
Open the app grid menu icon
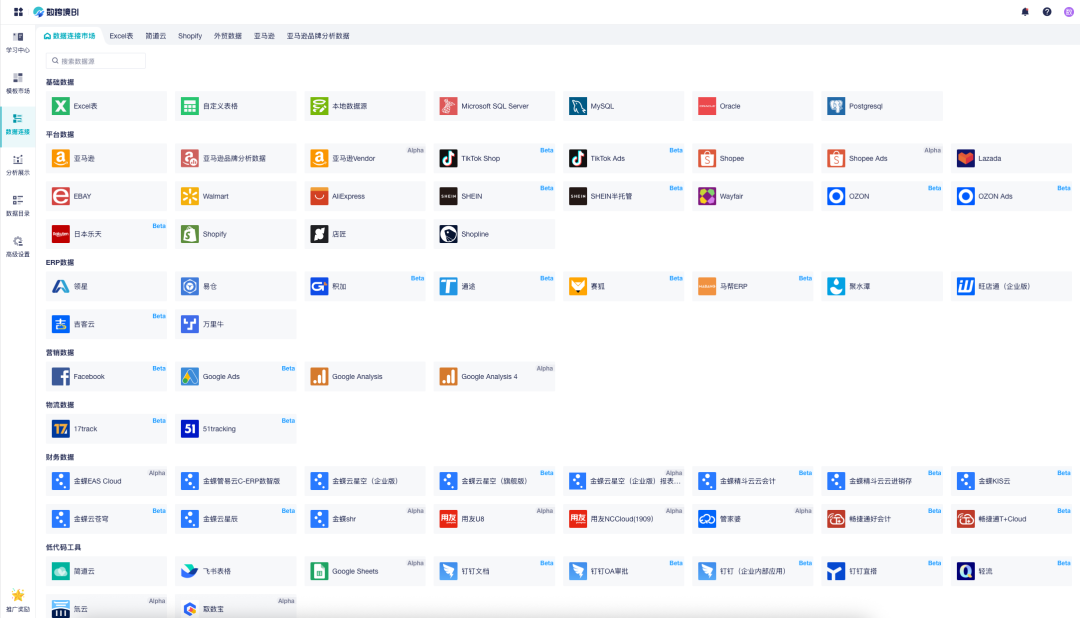pos(18,12)
